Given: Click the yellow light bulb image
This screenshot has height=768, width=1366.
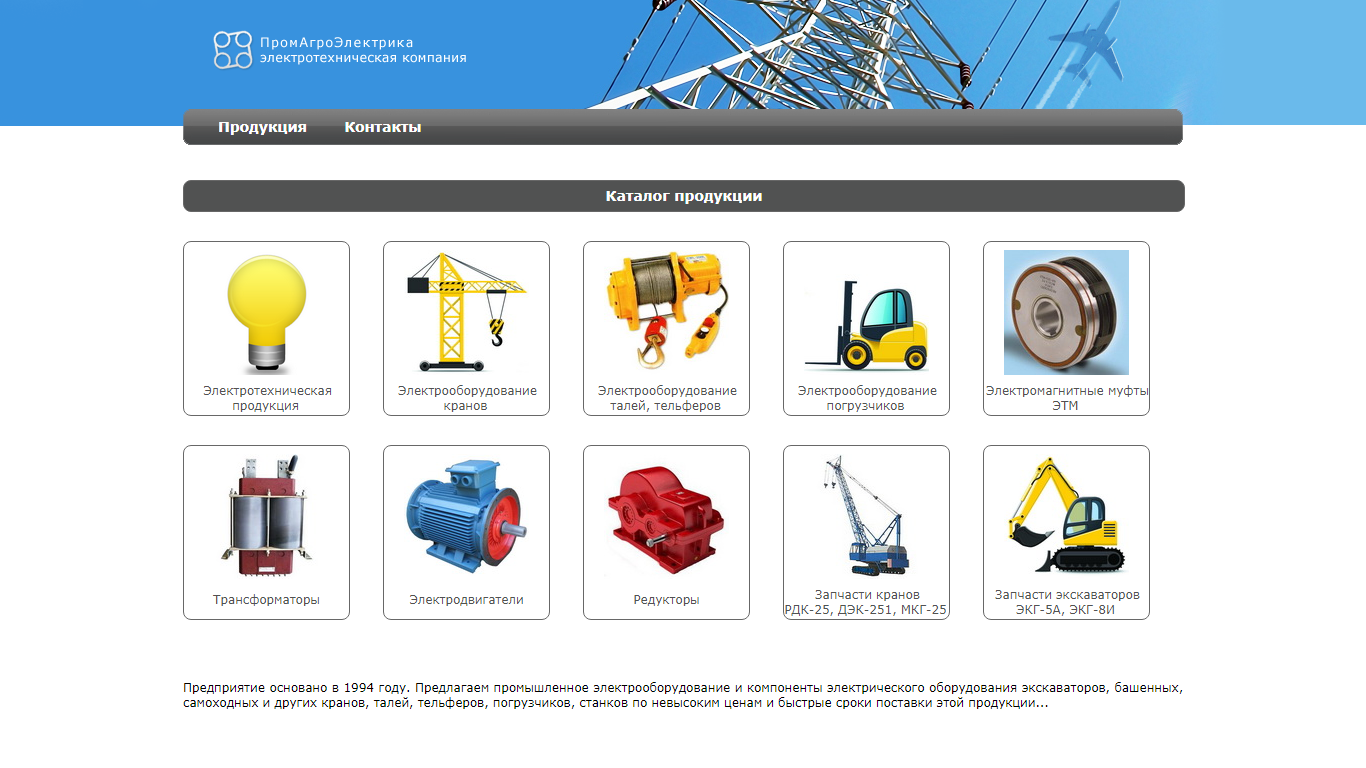Looking at the screenshot, I should (267, 313).
